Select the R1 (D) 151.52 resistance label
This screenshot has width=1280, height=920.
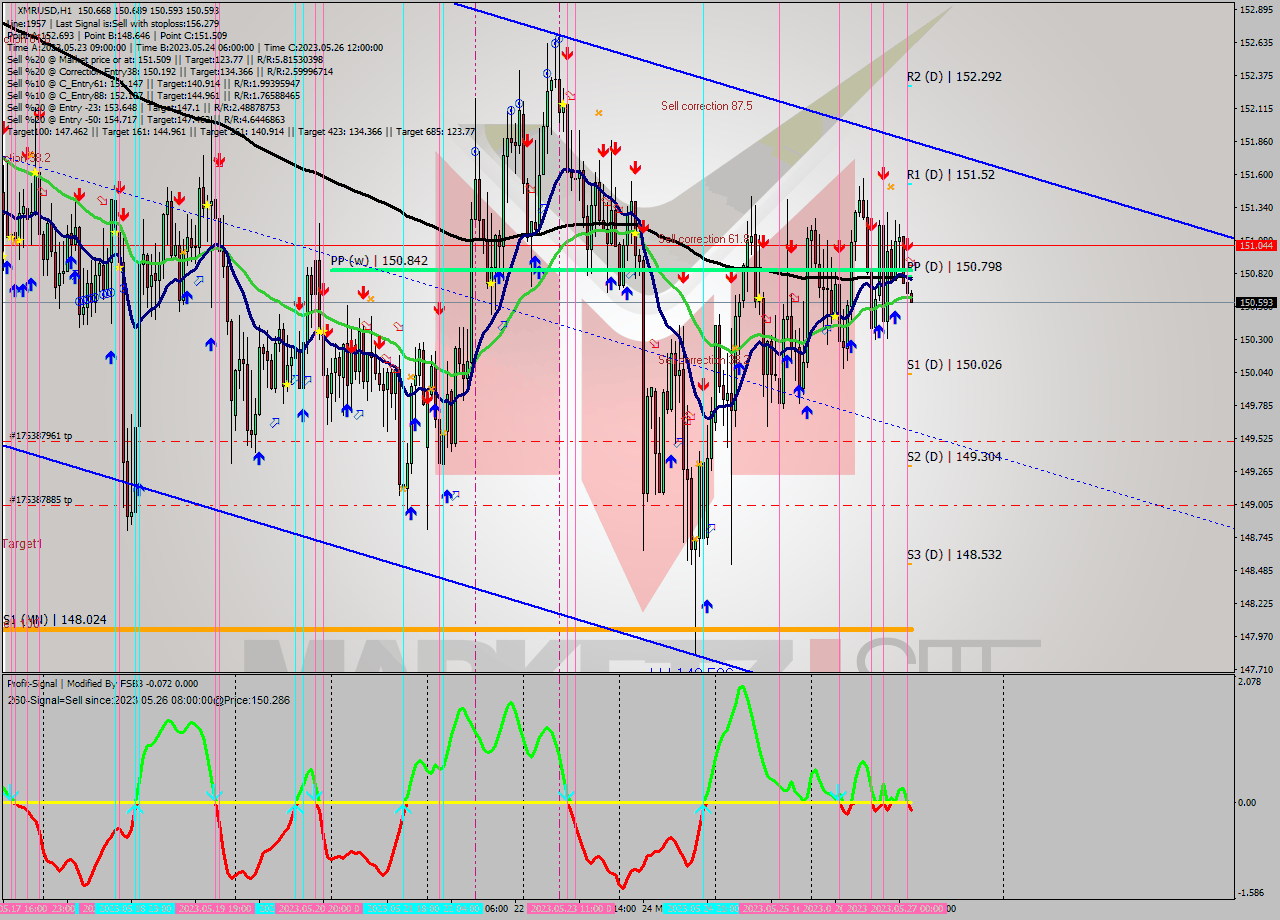(952, 175)
